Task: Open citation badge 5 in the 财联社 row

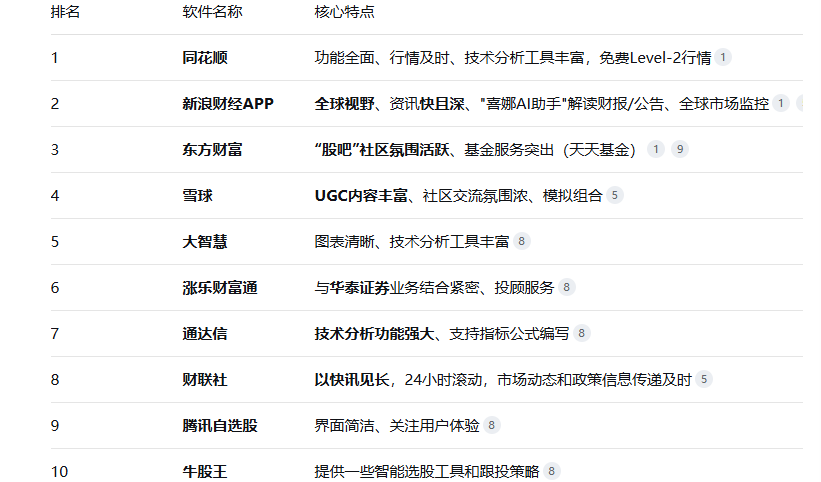Action: click(x=704, y=380)
